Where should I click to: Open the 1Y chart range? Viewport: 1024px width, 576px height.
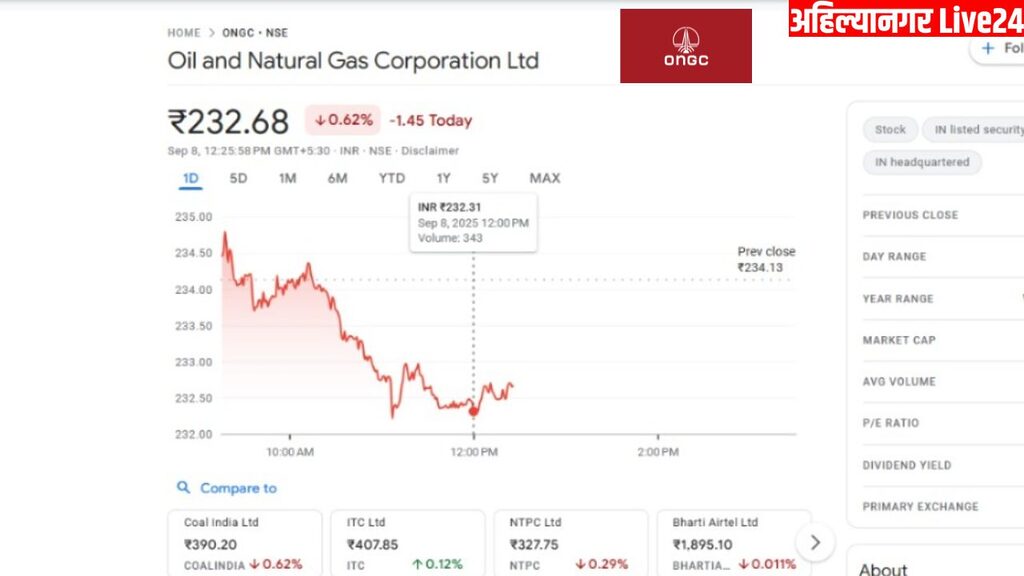coord(443,178)
